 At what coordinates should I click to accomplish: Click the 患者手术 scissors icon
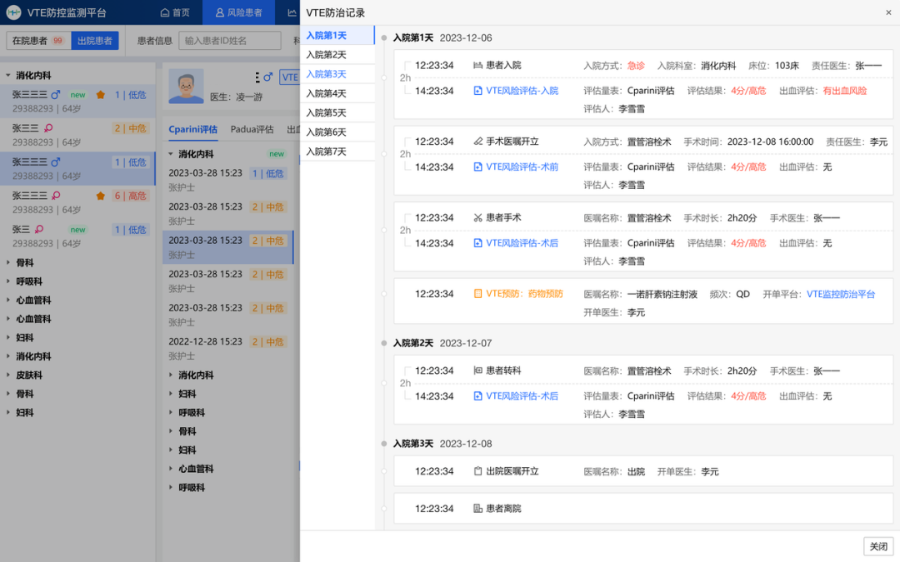click(x=478, y=218)
